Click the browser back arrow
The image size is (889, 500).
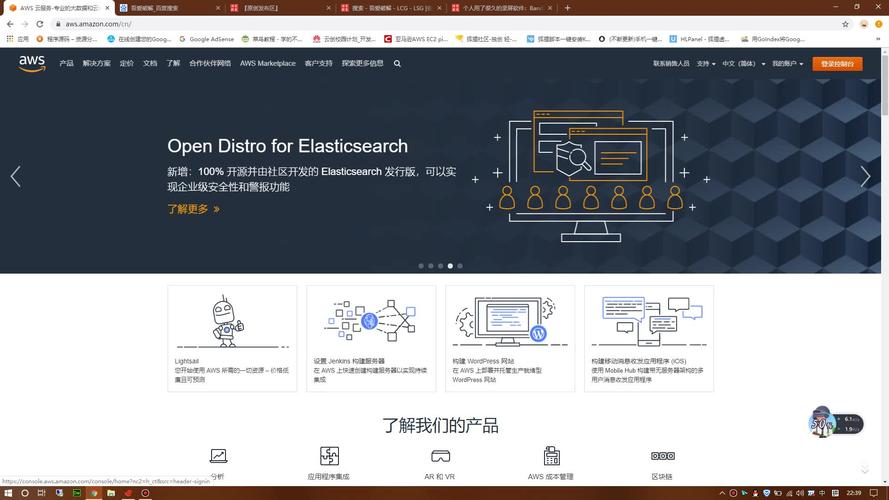[x=10, y=24]
